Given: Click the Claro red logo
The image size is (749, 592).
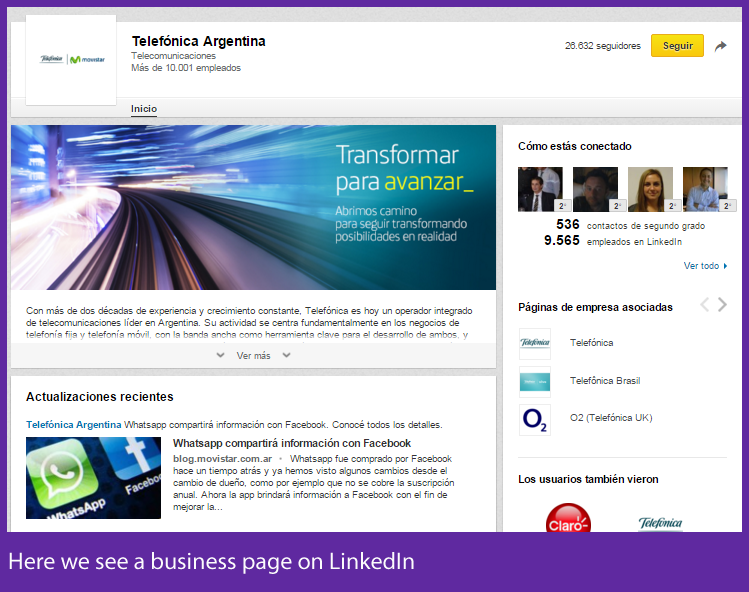Looking at the screenshot, I should tap(568, 519).
